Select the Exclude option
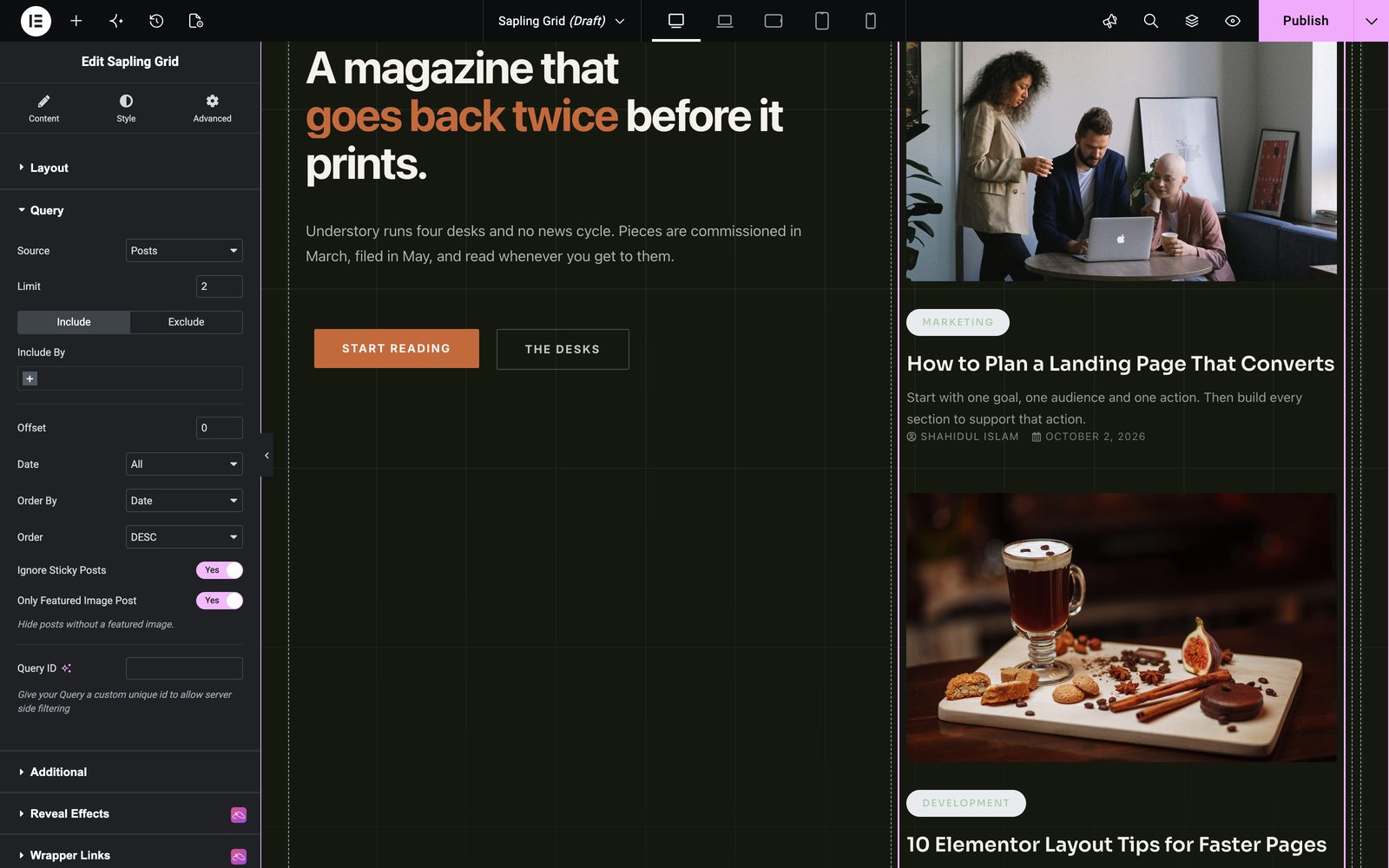This screenshot has height=868, width=1389. pyautogui.click(x=187, y=322)
